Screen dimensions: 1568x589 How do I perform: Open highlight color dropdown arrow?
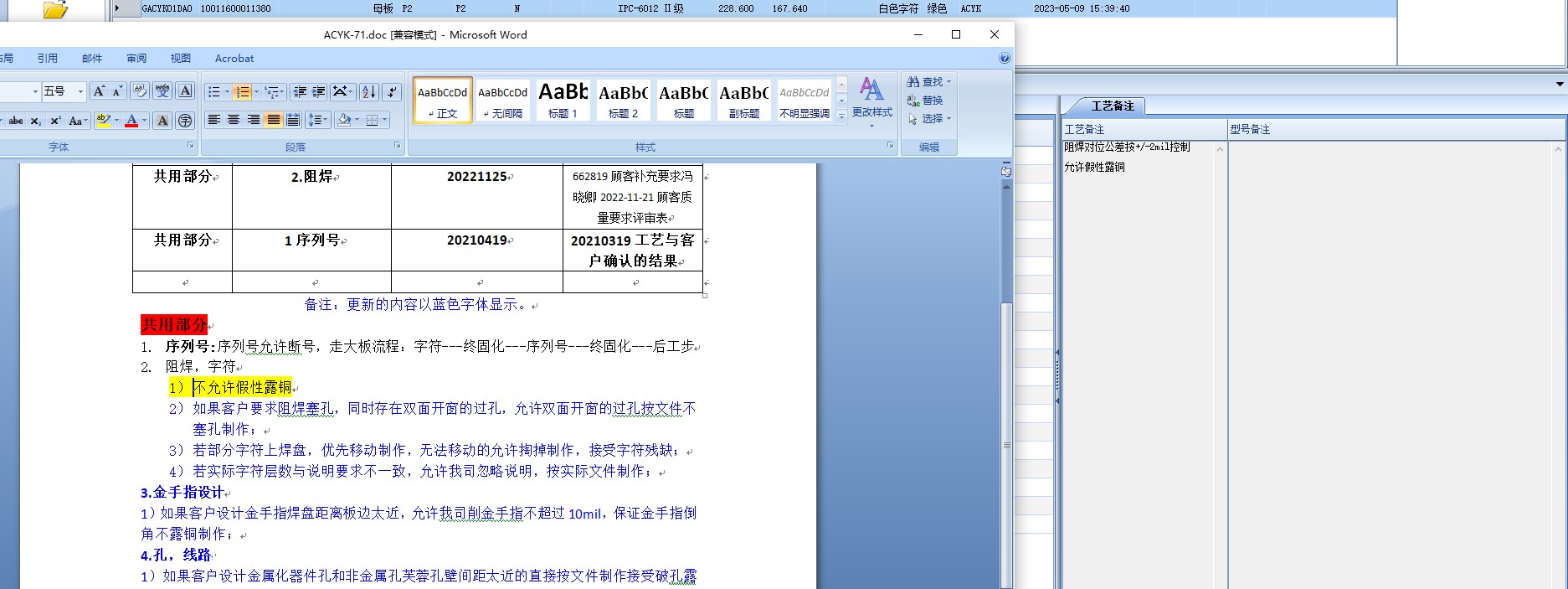click(116, 121)
